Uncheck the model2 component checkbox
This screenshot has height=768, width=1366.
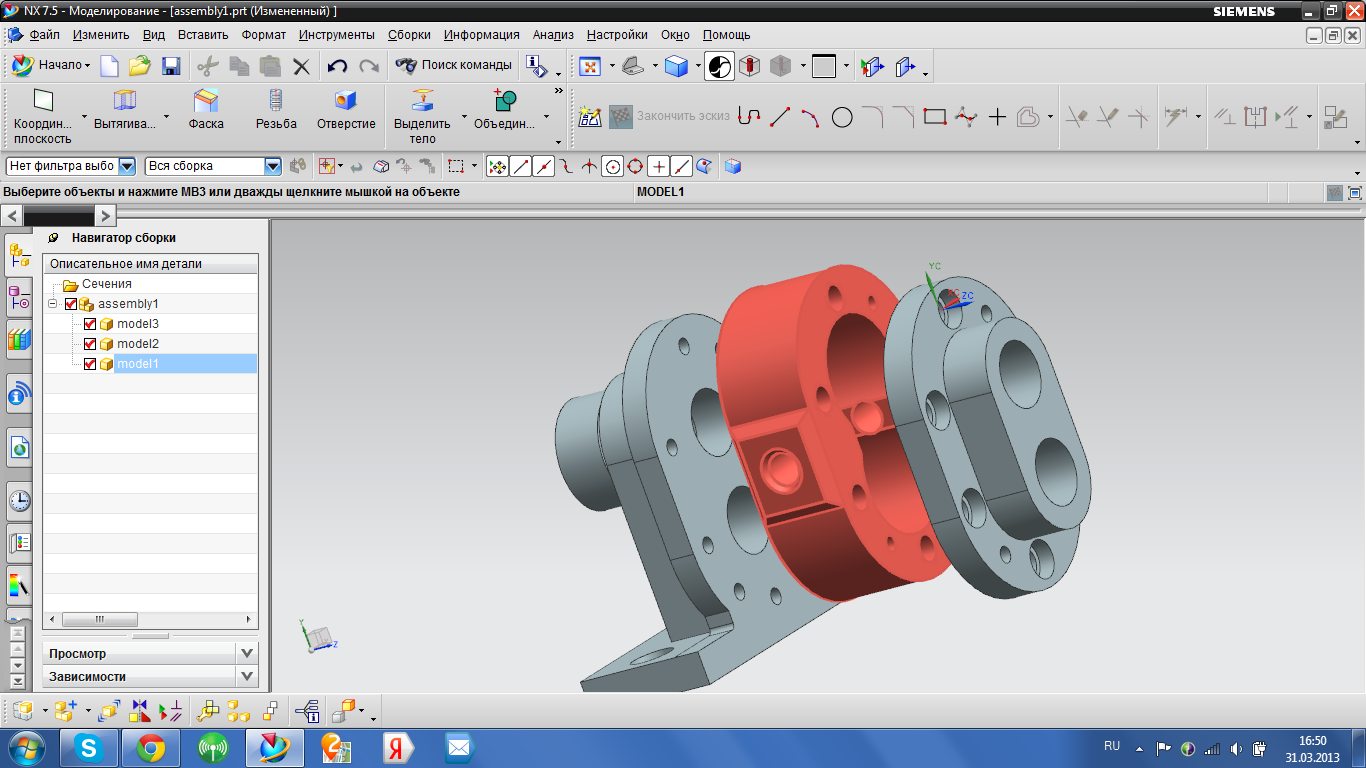[x=88, y=343]
